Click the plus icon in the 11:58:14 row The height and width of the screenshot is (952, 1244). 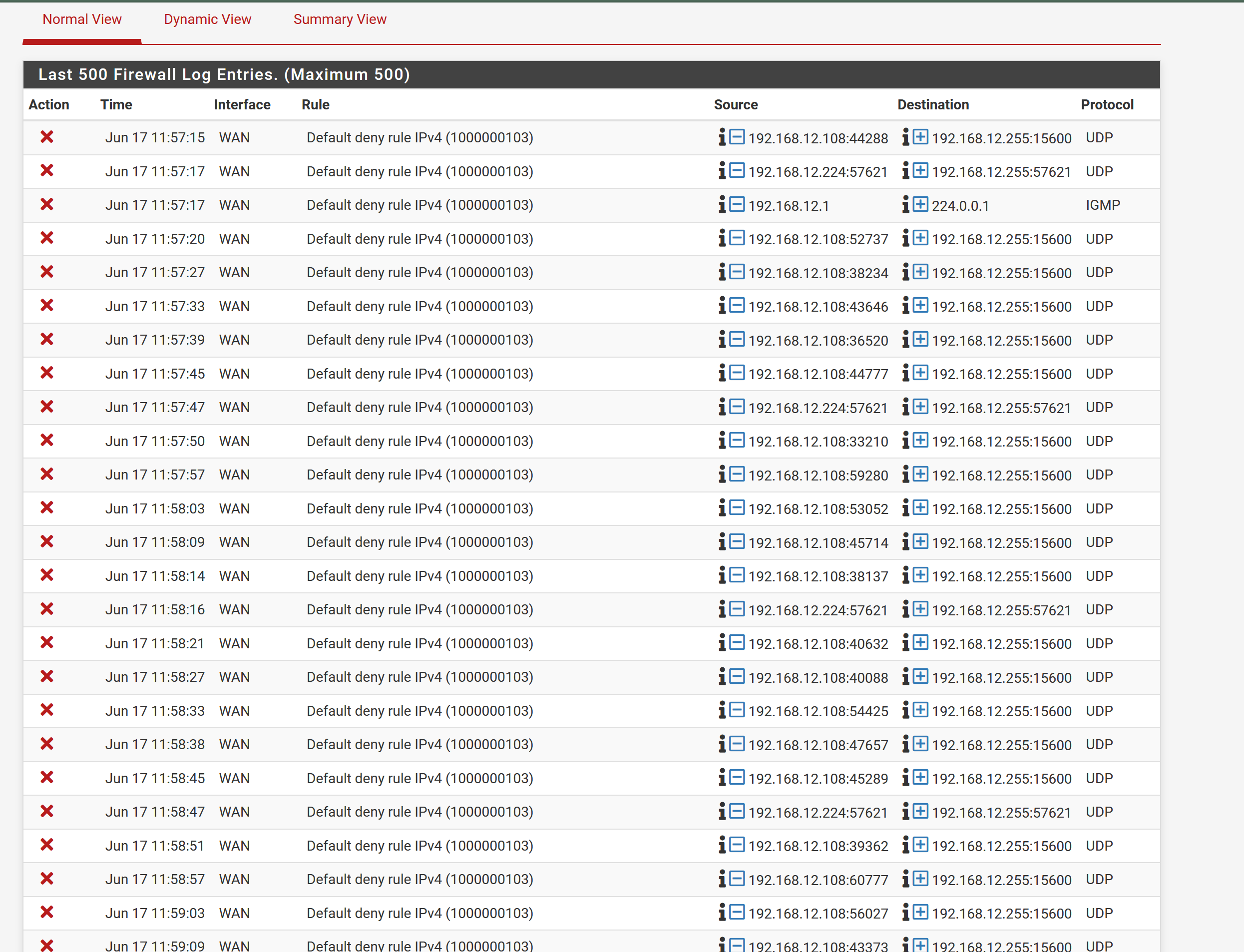click(920, 575)
